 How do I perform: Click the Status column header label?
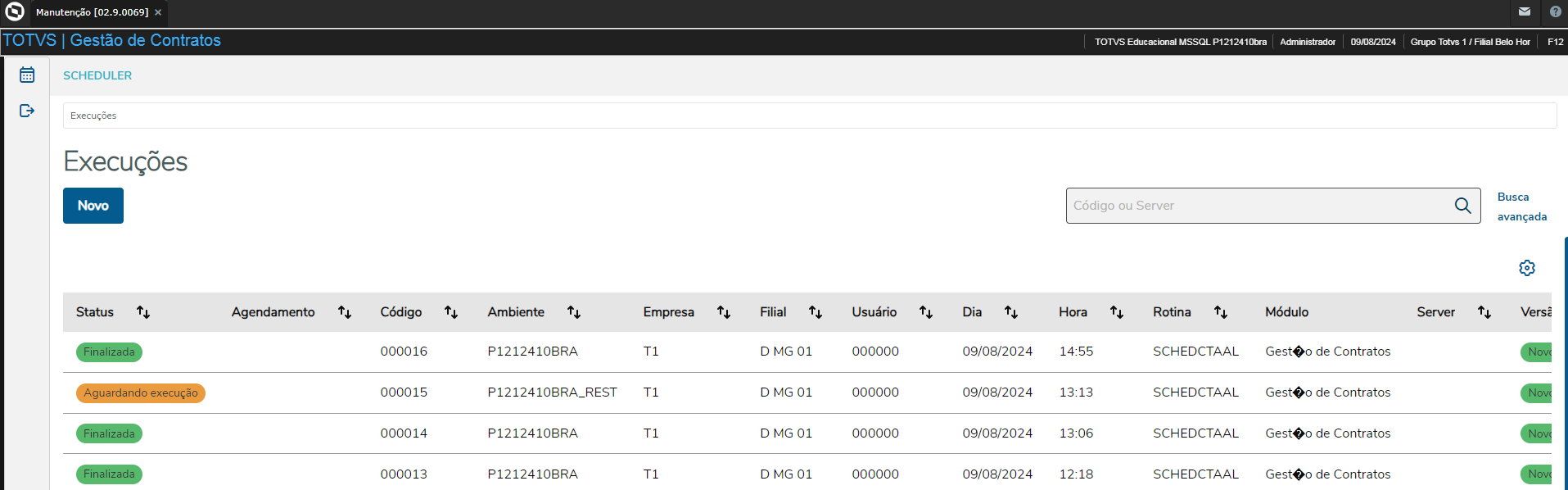click(x=95, y=312)
